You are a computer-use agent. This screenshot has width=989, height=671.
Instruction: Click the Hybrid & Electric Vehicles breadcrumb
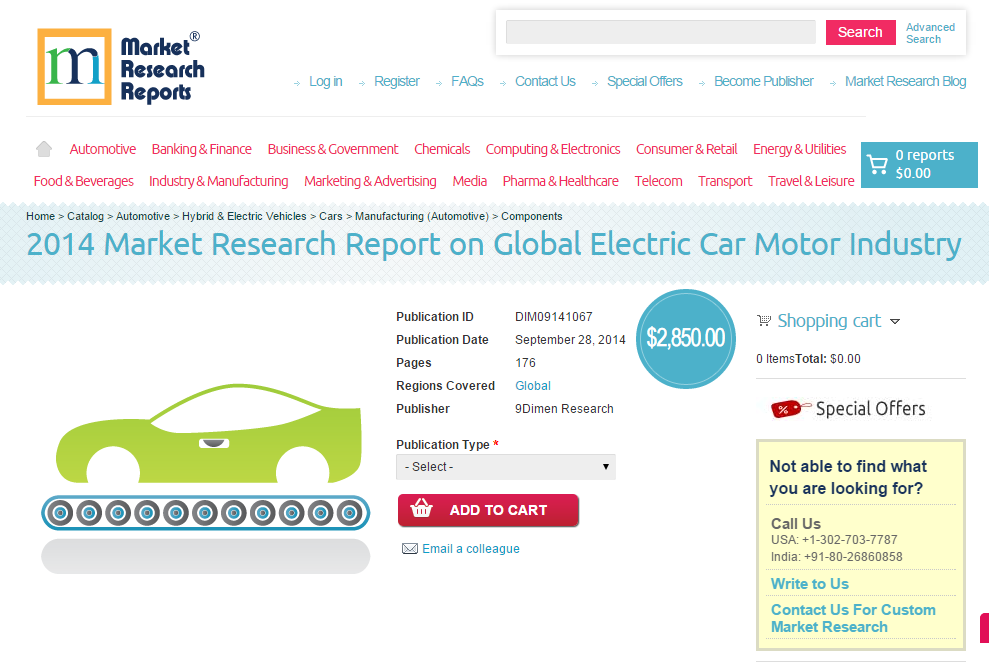click(x=244, y=216)
